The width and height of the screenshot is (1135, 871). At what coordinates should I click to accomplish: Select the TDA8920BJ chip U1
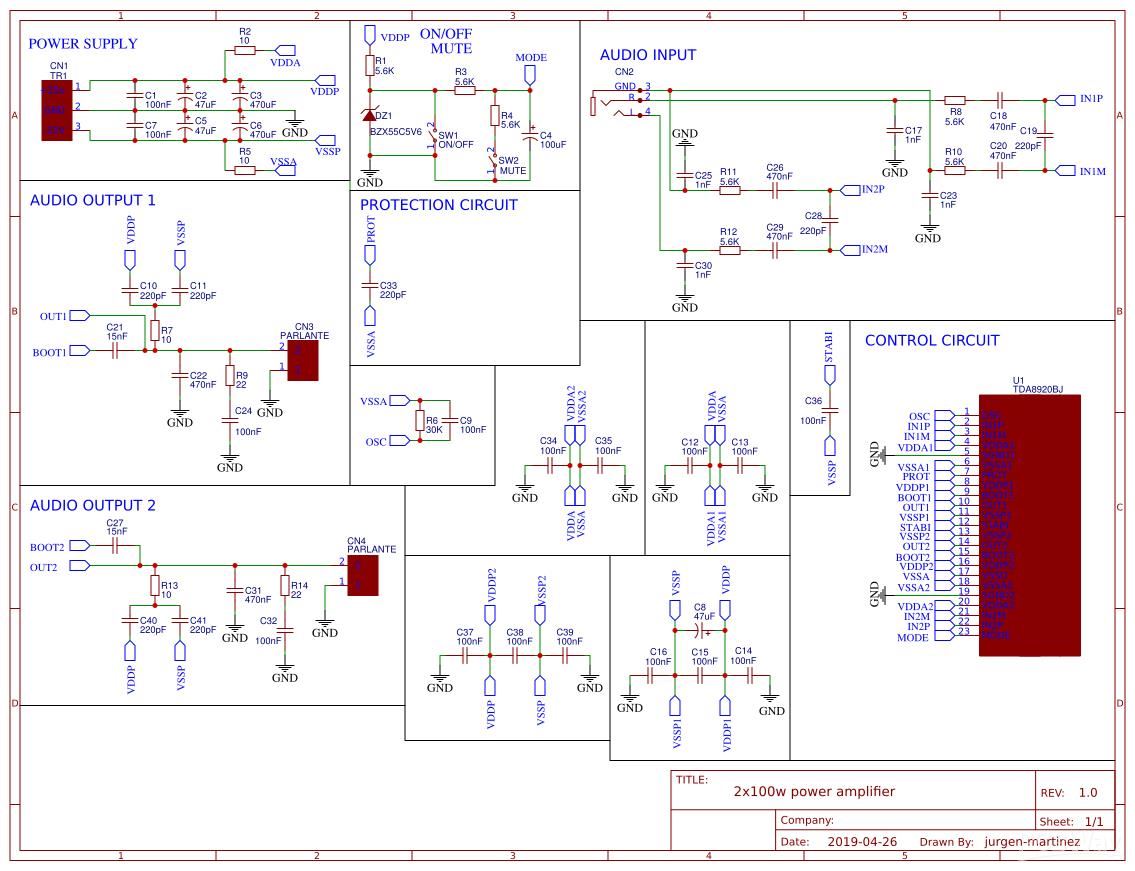1030,525
